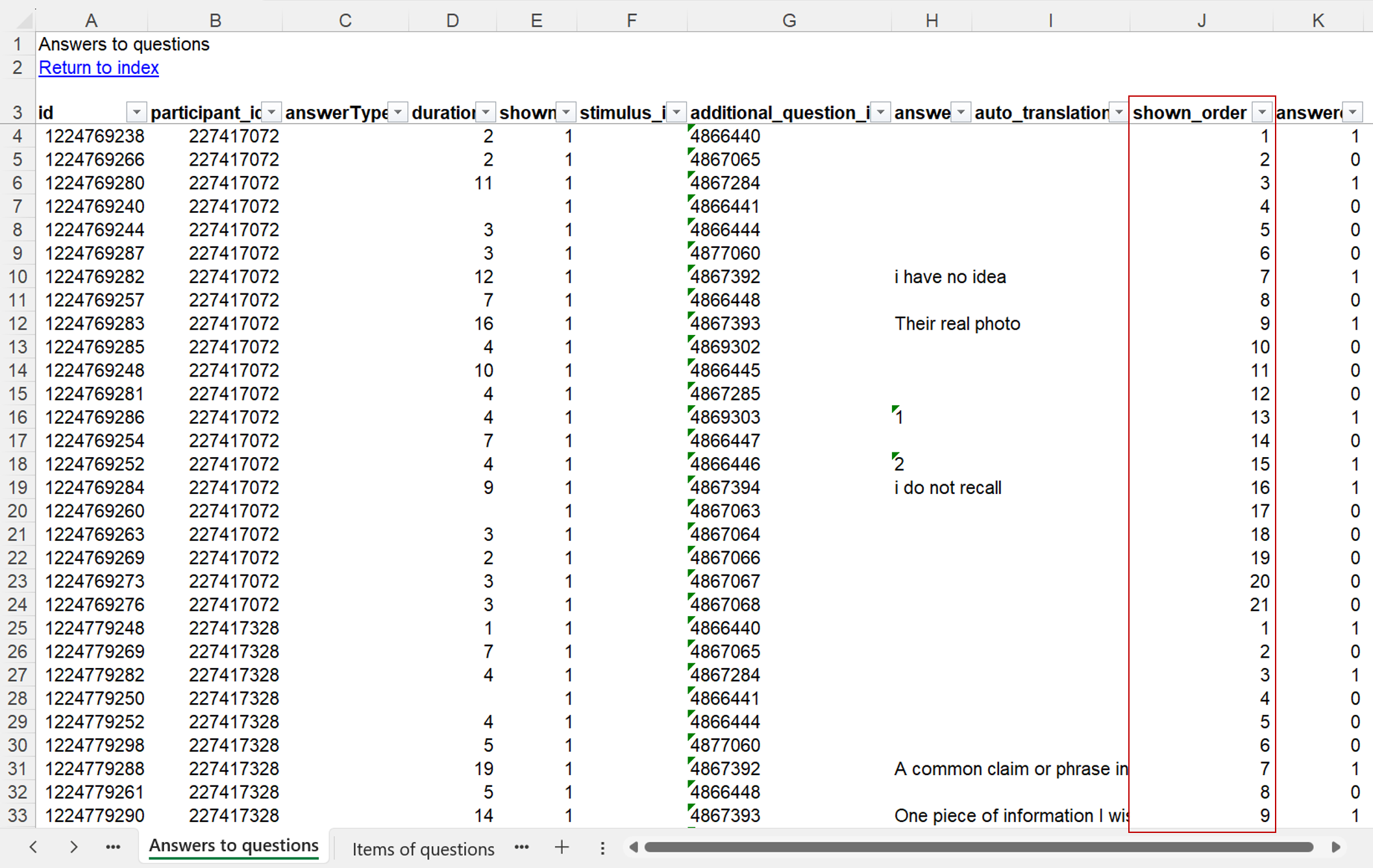Select column K header
Screen dimensions: 1373x868
(x=1318, y=20)
